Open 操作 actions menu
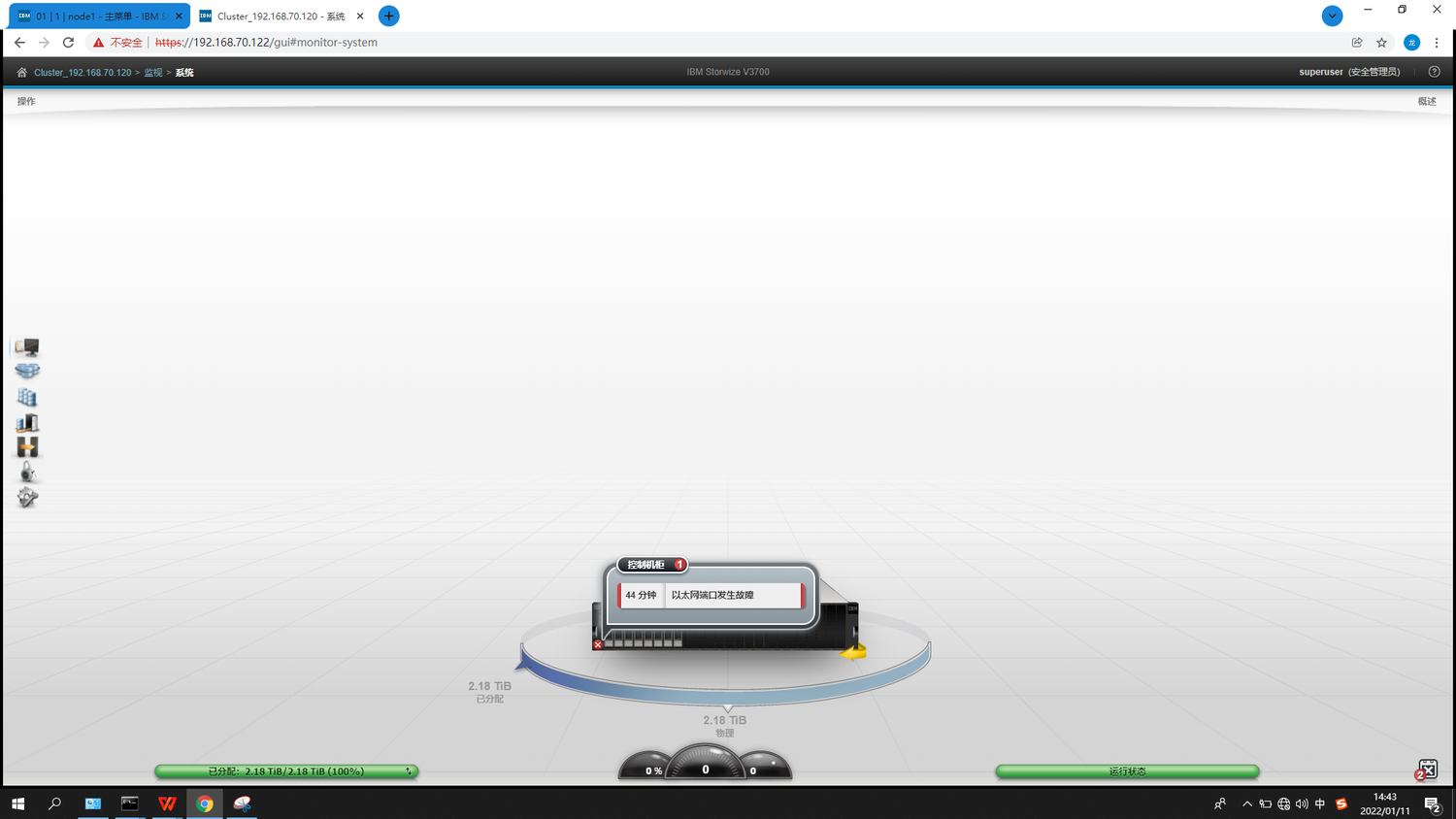This screenshot has width=1456, height=819. pos(26,101)
